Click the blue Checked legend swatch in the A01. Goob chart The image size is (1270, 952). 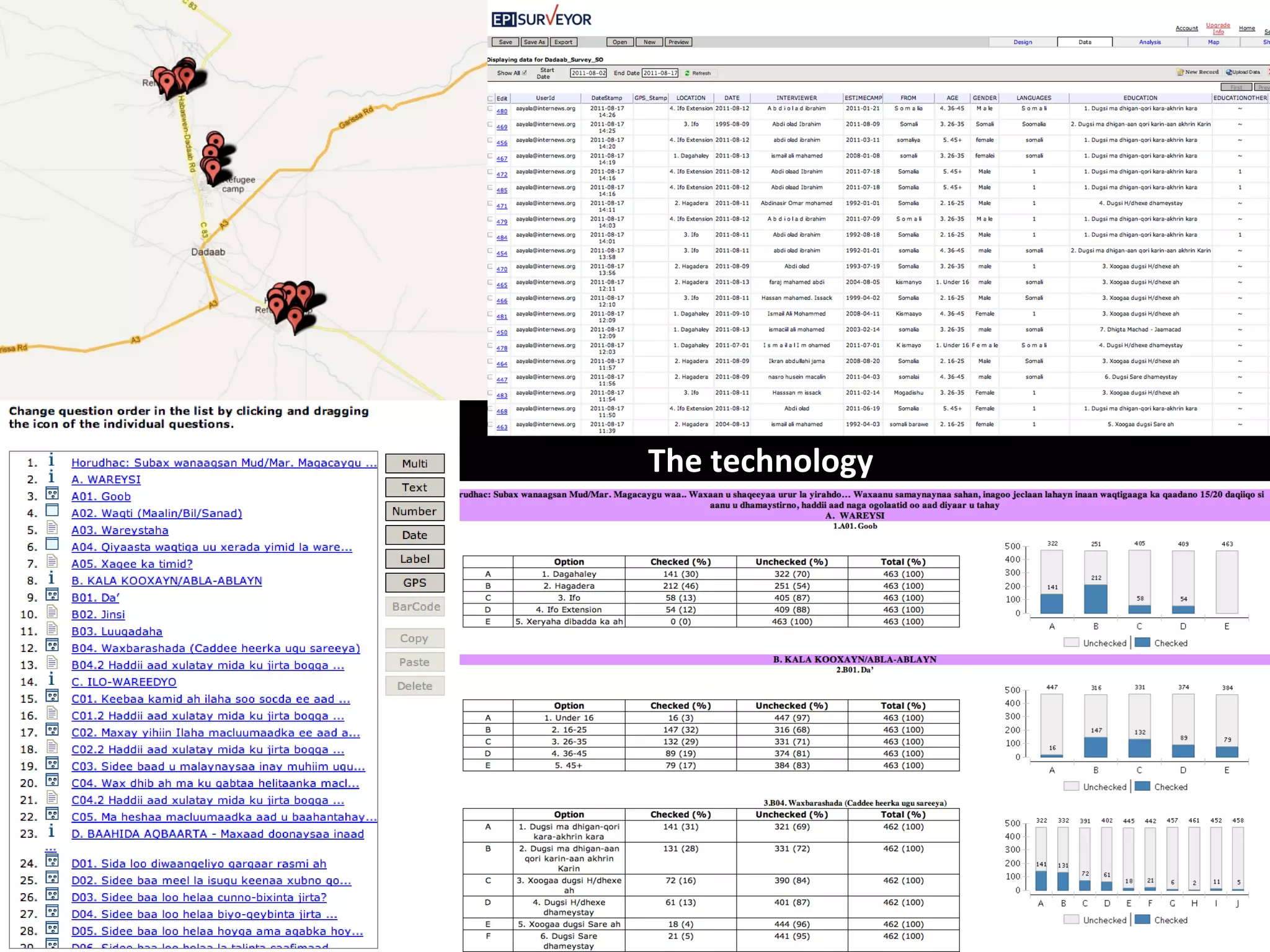[x=1142, y=643]
